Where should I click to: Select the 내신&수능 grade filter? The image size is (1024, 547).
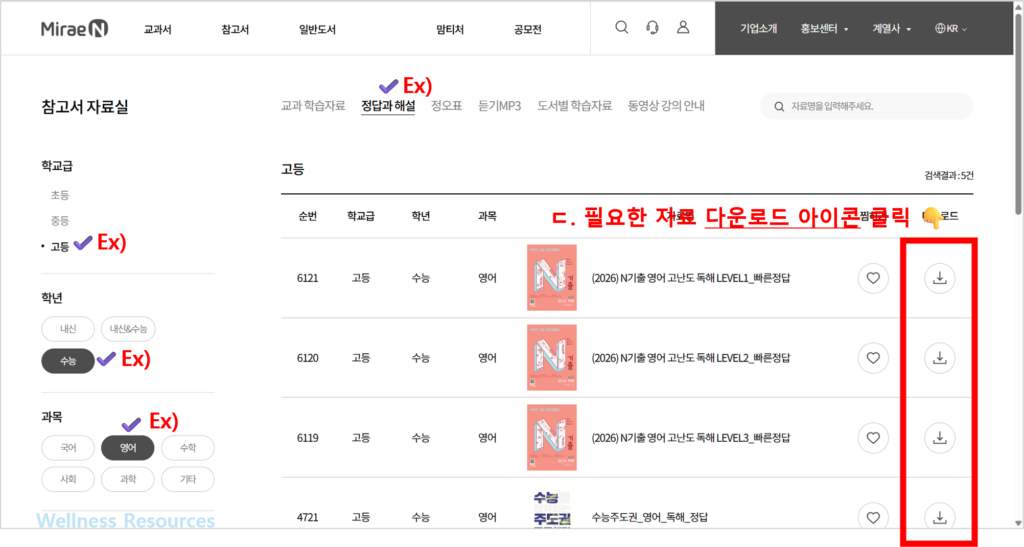128,329
